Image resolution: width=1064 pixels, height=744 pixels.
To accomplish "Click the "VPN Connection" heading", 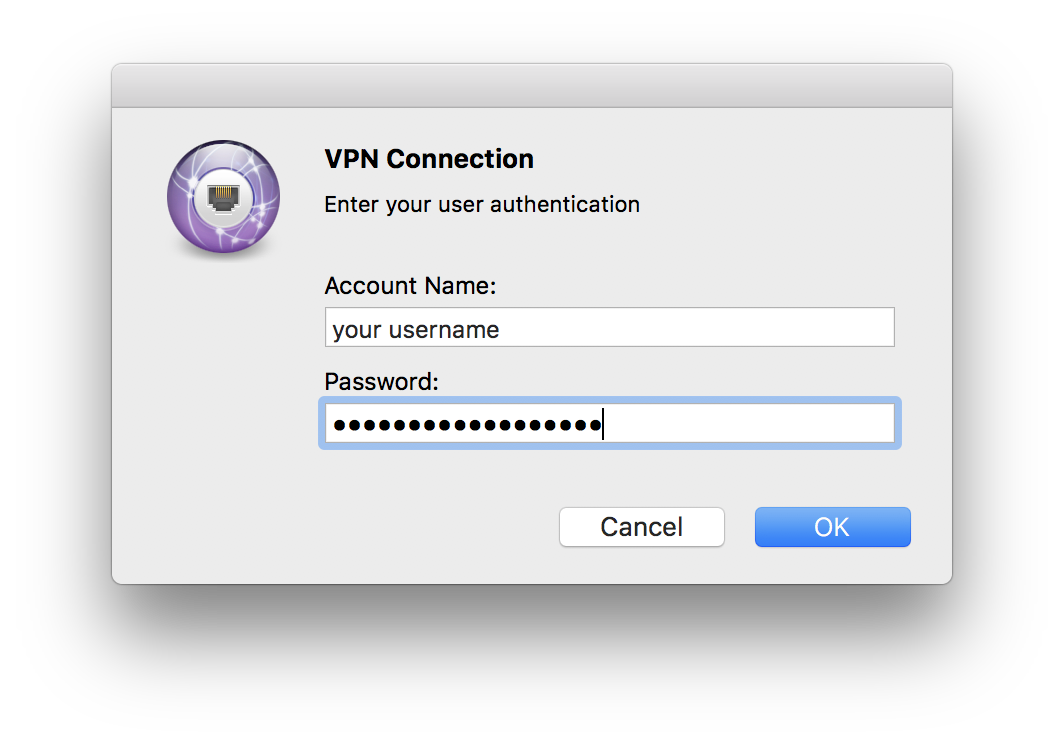I will click(x=429, y=159).
